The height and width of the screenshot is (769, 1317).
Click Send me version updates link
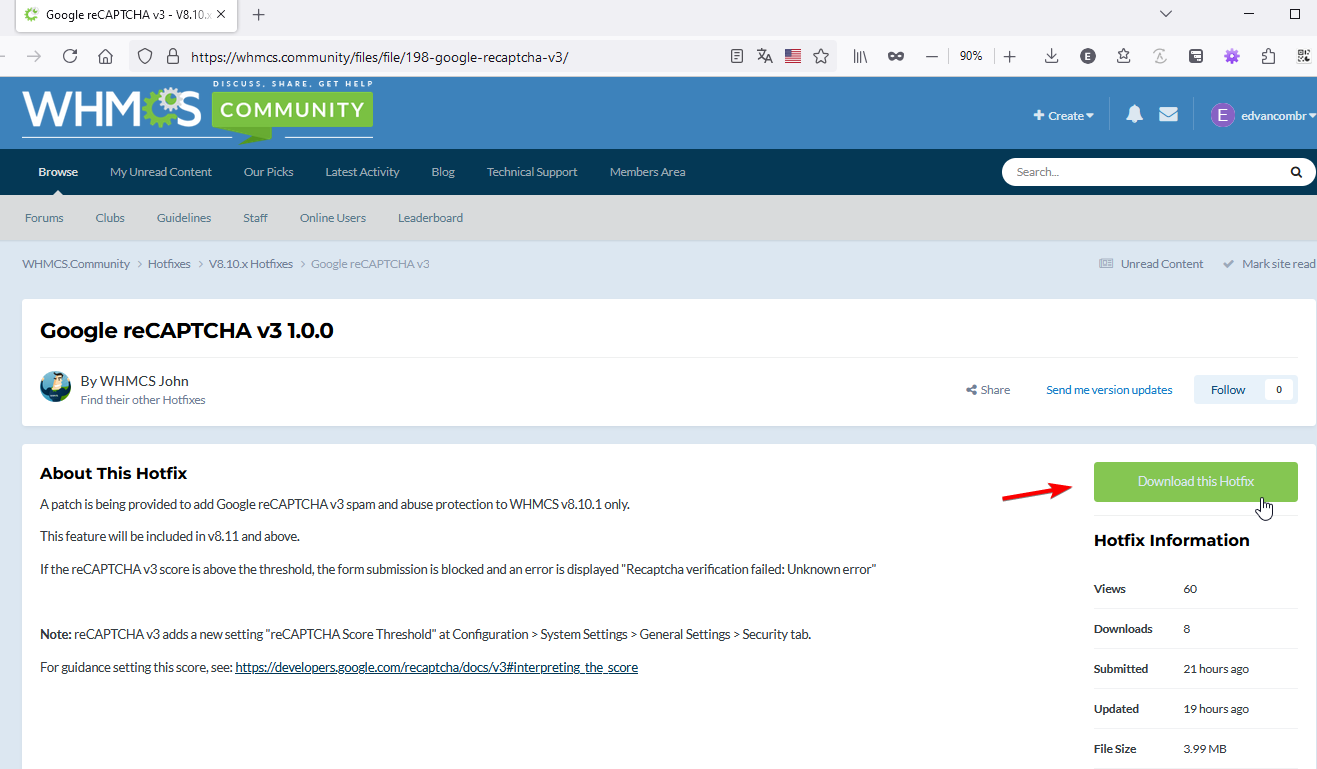[1109, 390]
